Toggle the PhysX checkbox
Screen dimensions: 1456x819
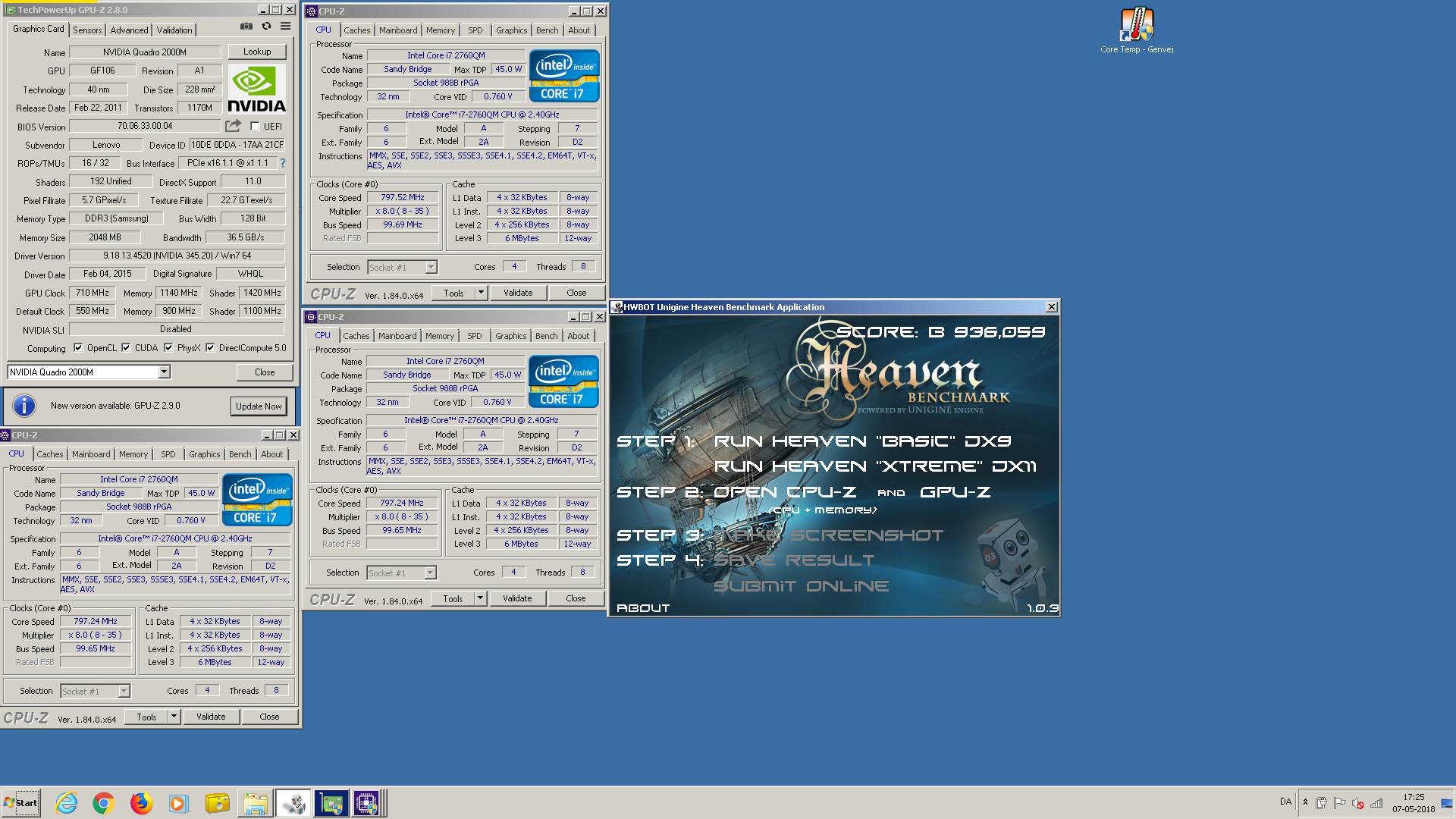click(168, 348)
